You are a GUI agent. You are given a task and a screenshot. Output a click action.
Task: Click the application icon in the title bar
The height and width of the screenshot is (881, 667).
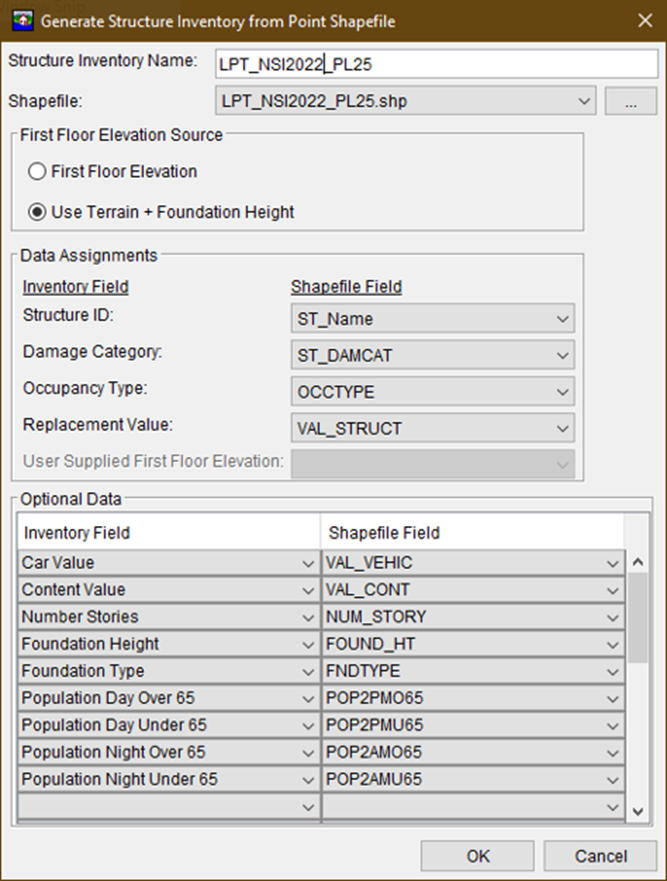[x=22, y=19]
